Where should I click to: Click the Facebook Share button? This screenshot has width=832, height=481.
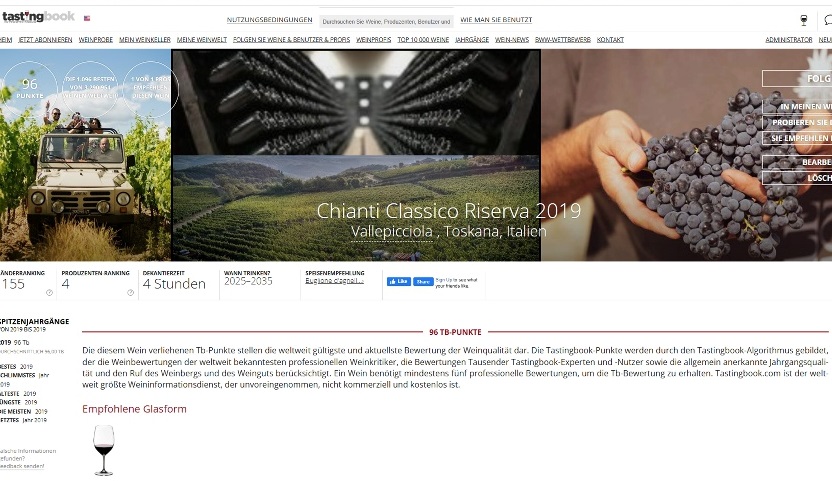coord(423,281)
